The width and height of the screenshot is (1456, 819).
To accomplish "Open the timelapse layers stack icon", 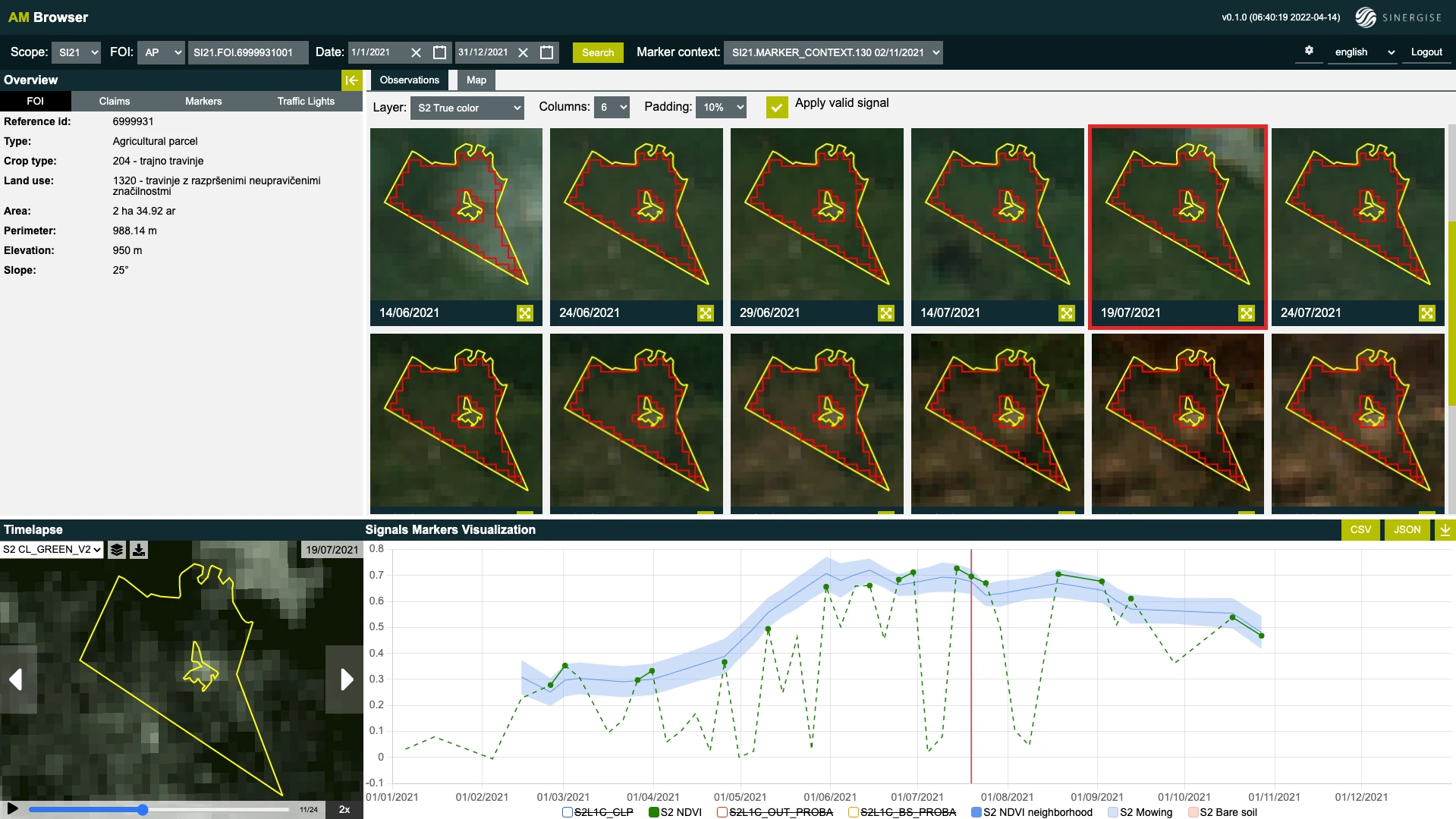I will pos(117,551).
